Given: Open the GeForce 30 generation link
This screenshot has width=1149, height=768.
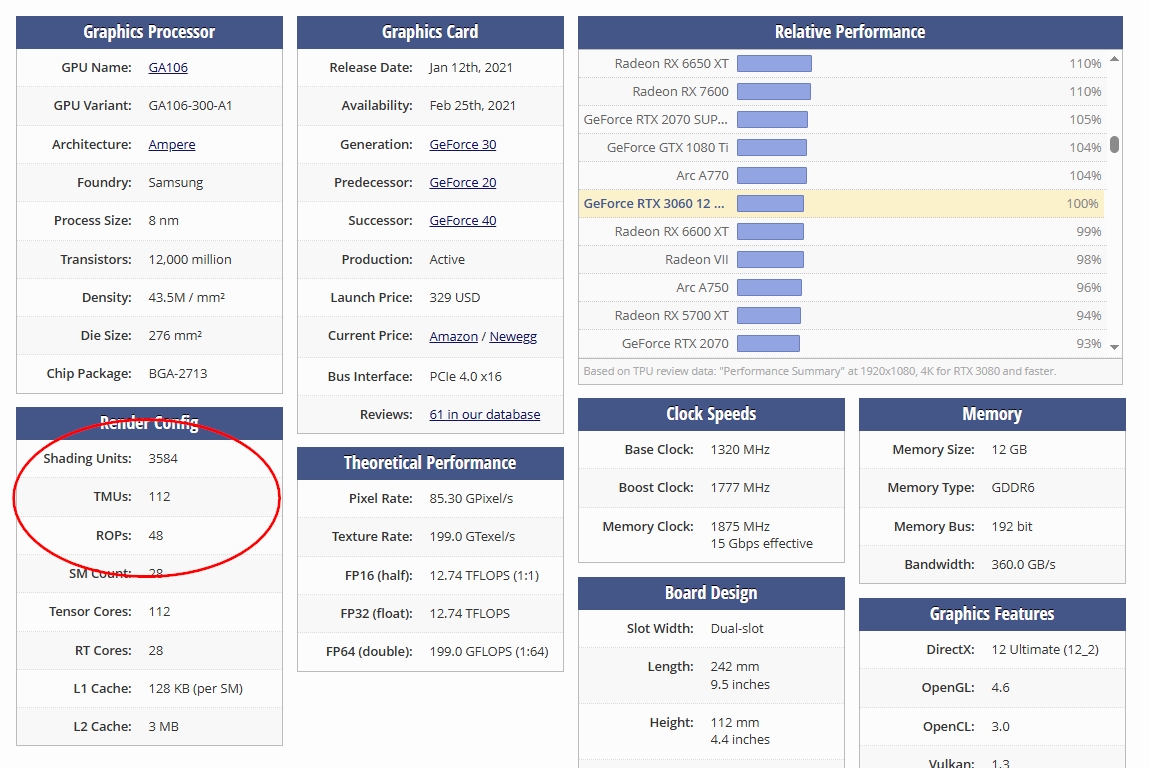Looking at the screenshot, I should pos(462,144).
